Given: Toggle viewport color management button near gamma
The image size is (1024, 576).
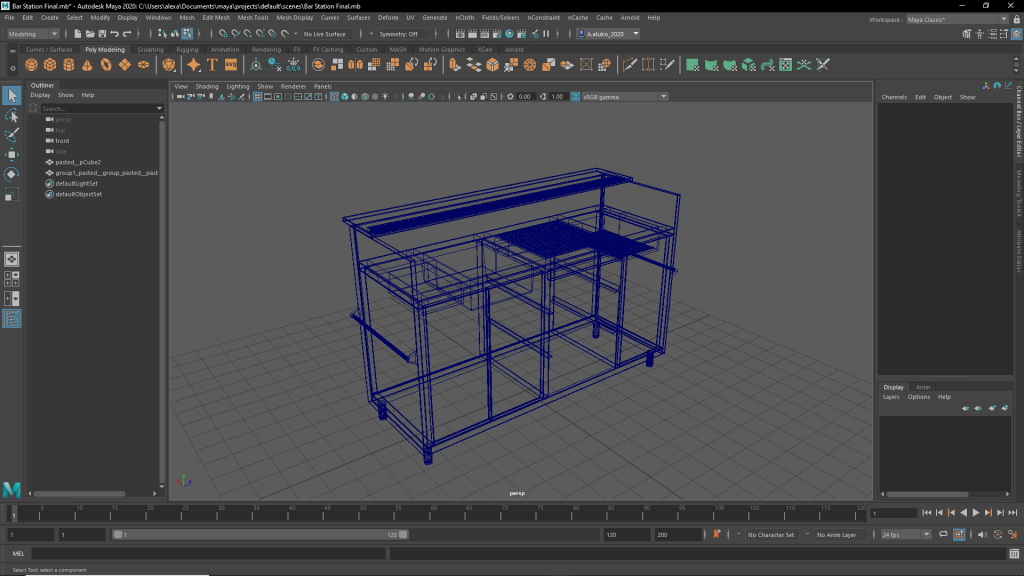Looking at the screenshot, I should coord(575,97).
